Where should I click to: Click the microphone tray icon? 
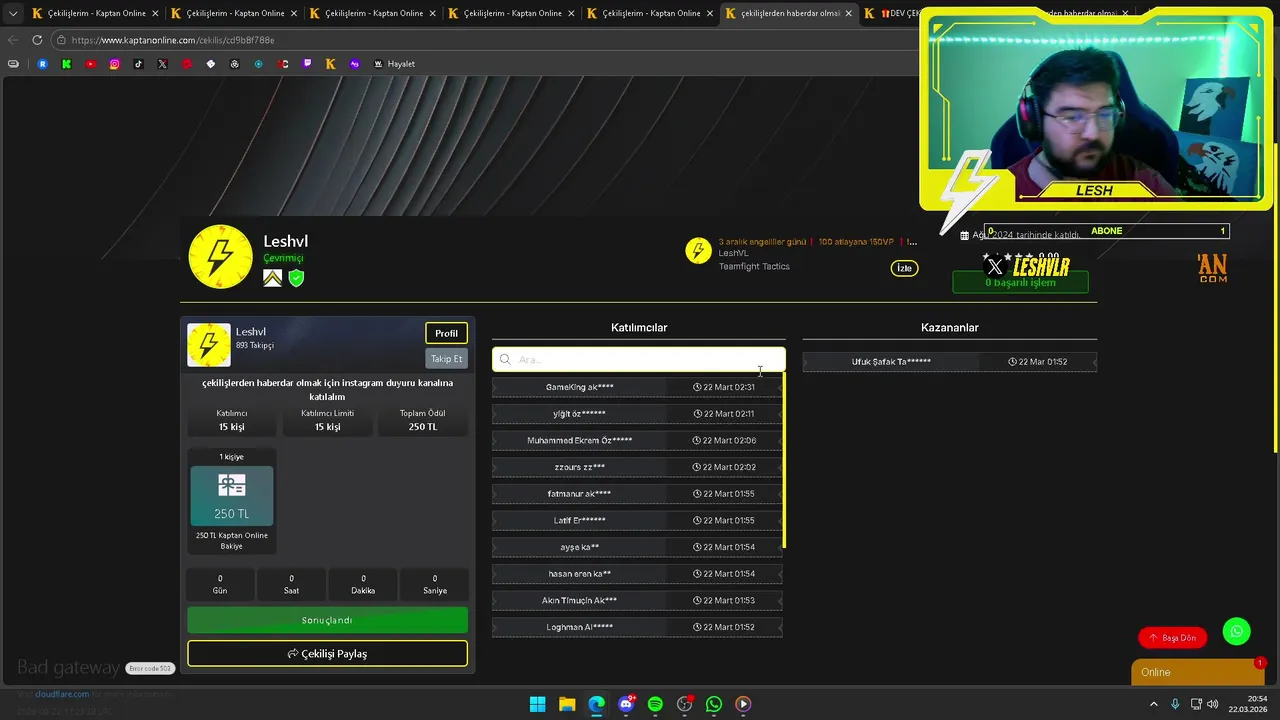1175,704
